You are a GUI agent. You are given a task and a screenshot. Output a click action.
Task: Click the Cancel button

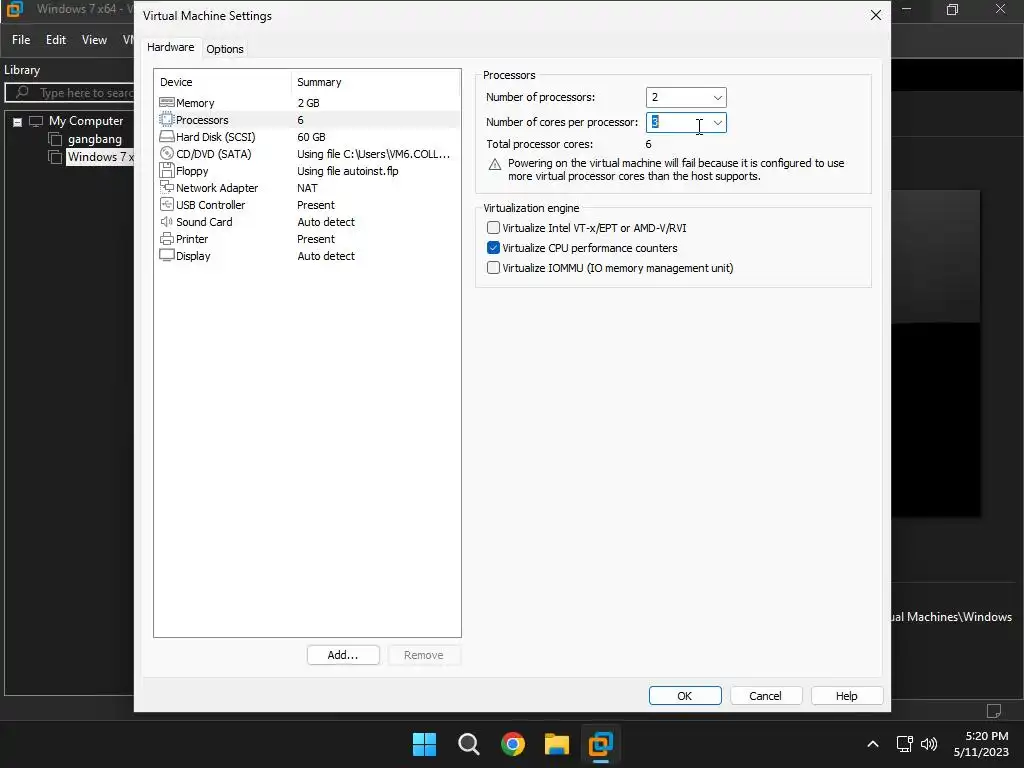pos(765,696)
